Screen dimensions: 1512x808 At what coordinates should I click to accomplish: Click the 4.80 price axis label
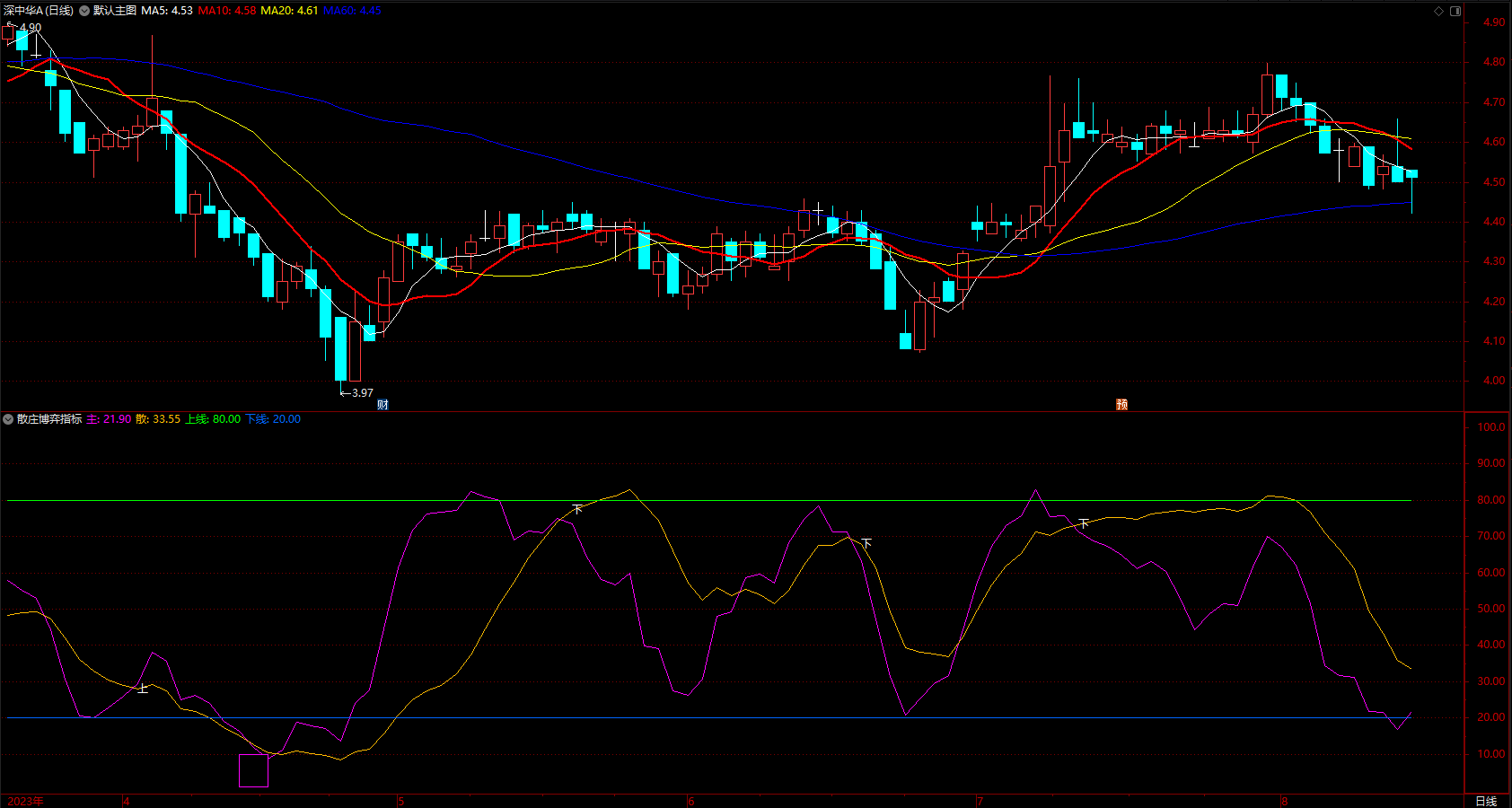[1494, 63]
